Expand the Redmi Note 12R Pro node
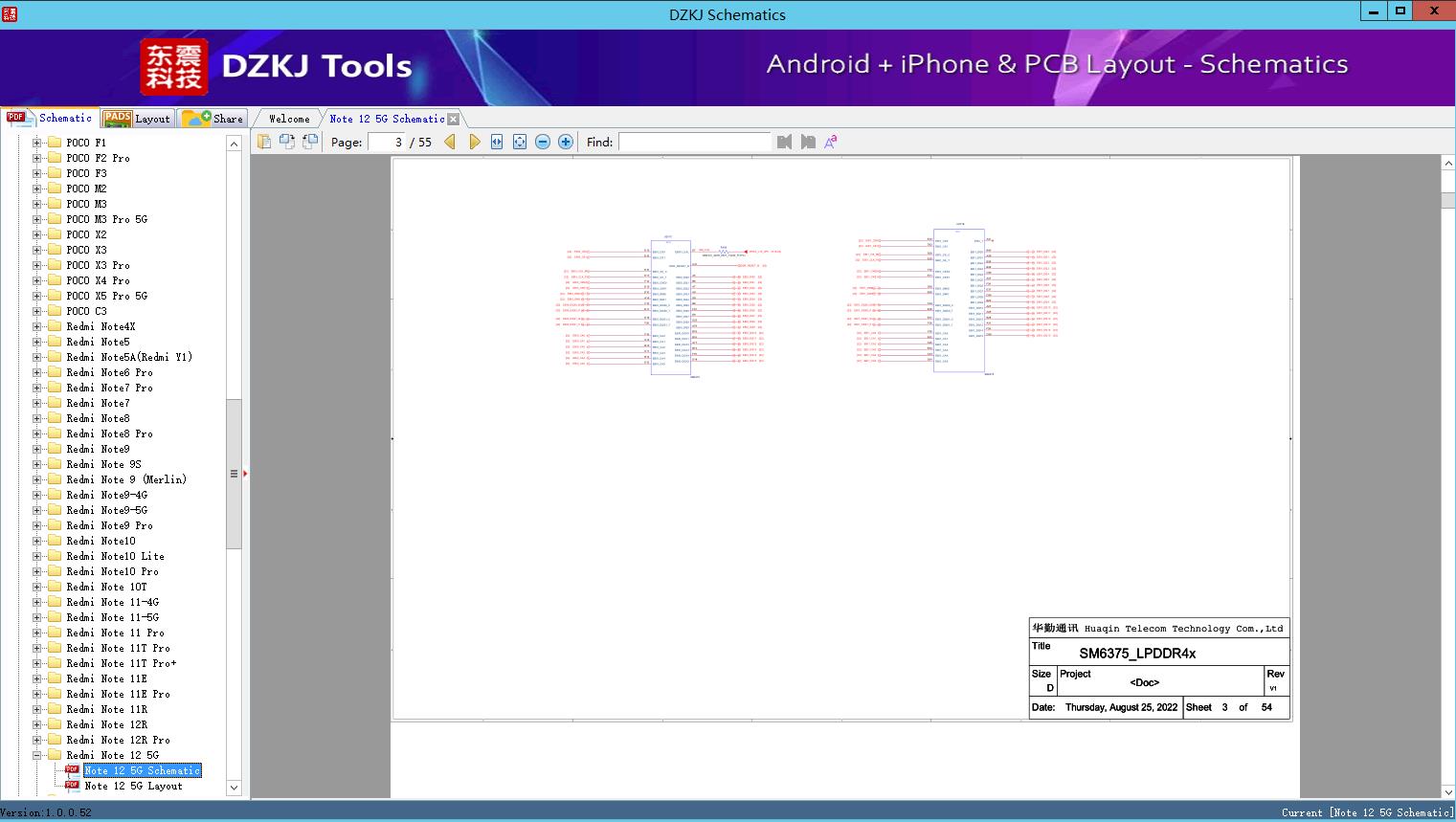1456x822 pixels. coord(37,740)
